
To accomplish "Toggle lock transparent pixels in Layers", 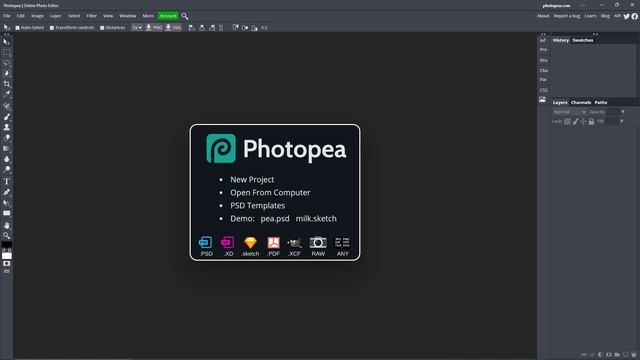I will [x=567, y=122].
